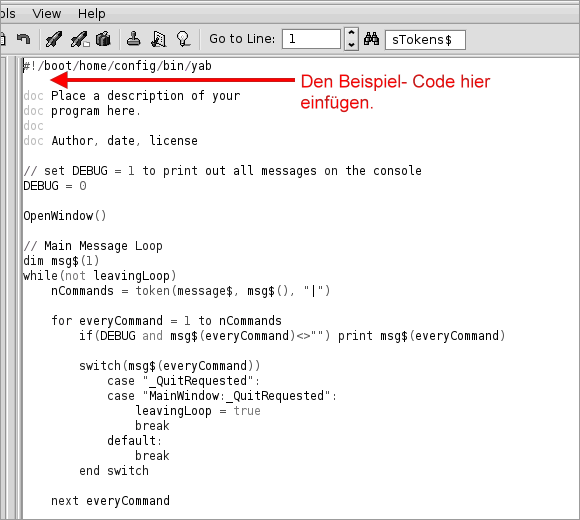Viewport: 580px width, 520px height.
Task: Click the DEBUG = 0 code line
Action: coord(55,186)
